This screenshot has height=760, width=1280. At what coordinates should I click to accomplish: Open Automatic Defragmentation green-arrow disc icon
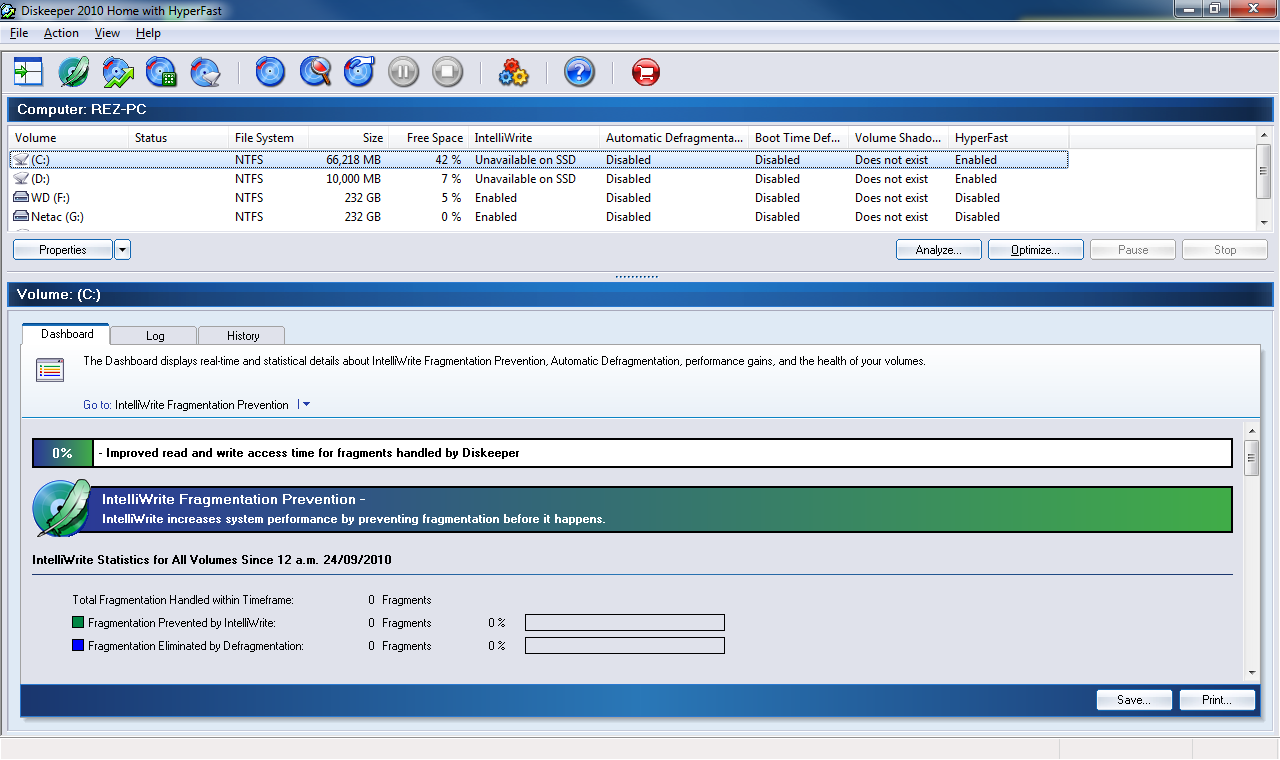118,72
